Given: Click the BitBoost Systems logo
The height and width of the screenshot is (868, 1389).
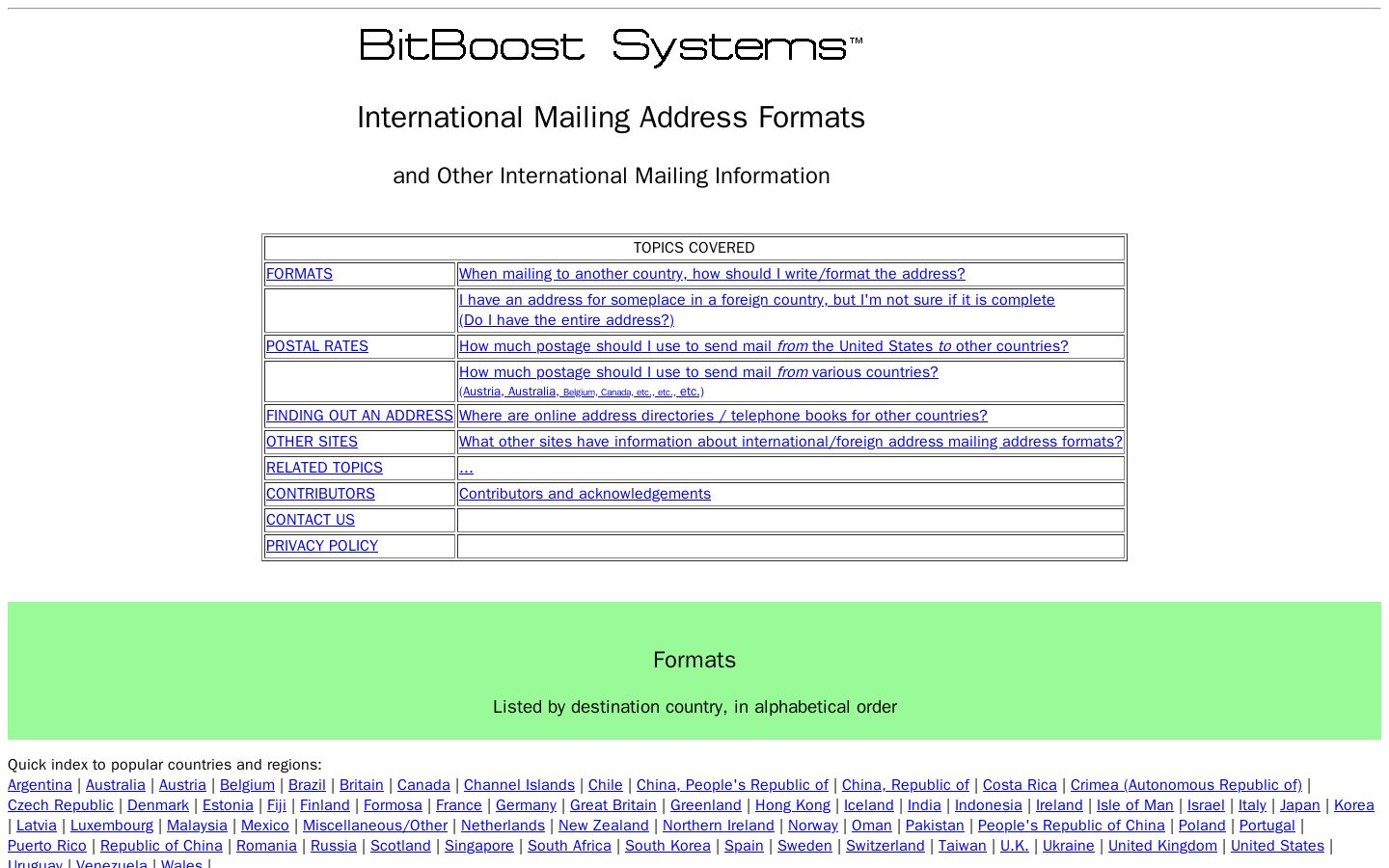Looking at the screenshot, I should pos(612,47).
